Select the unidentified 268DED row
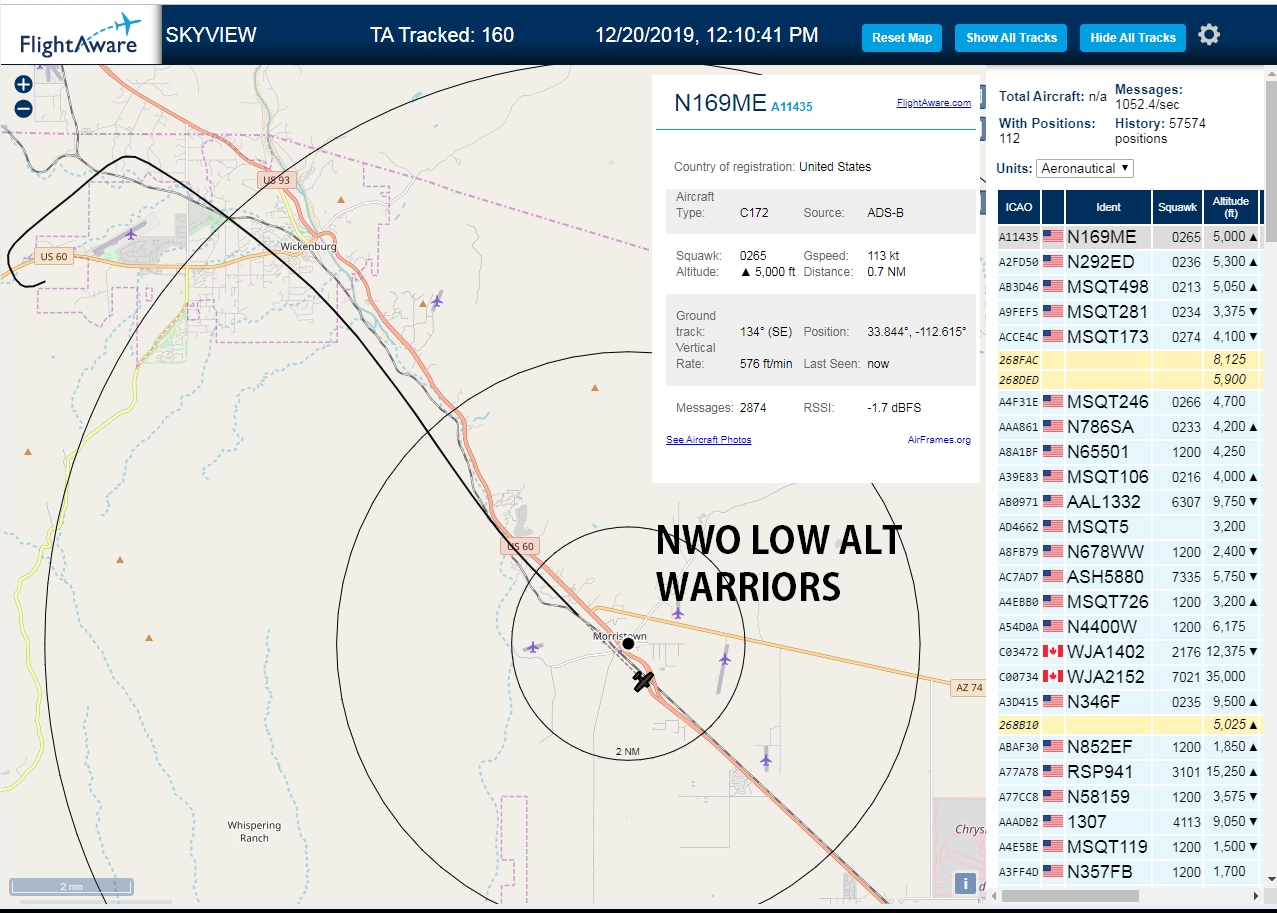The width and height of the screenshot is (1277, 913). coord(1129,380)
